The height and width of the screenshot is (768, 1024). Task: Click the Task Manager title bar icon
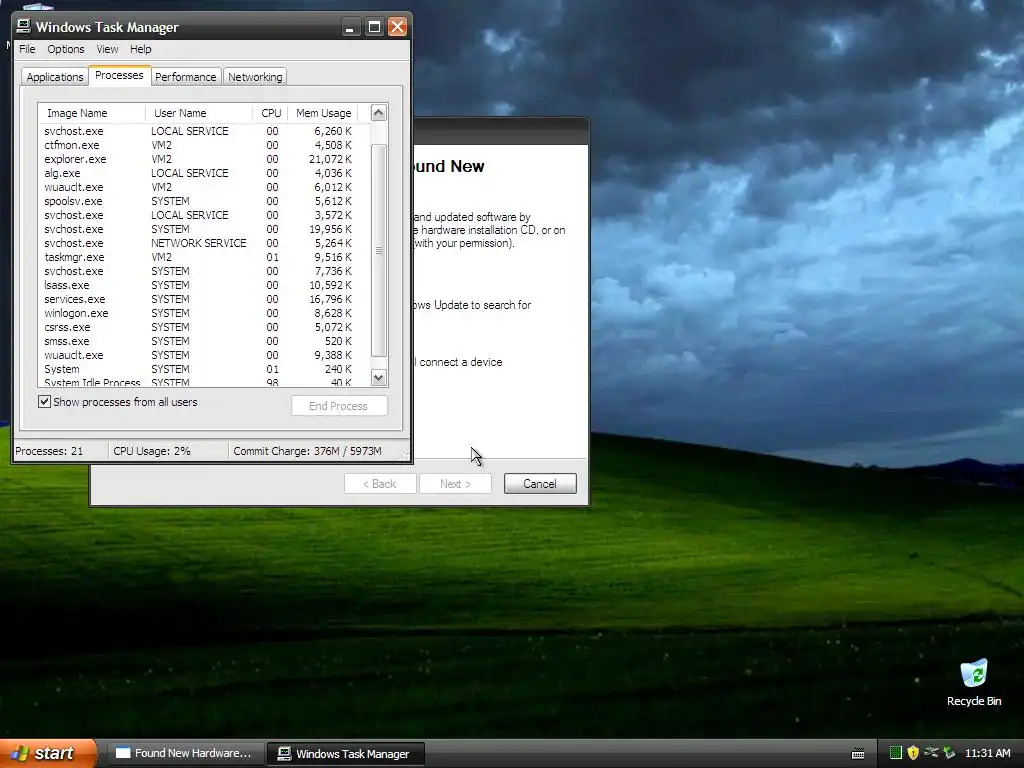pos(24,26)
